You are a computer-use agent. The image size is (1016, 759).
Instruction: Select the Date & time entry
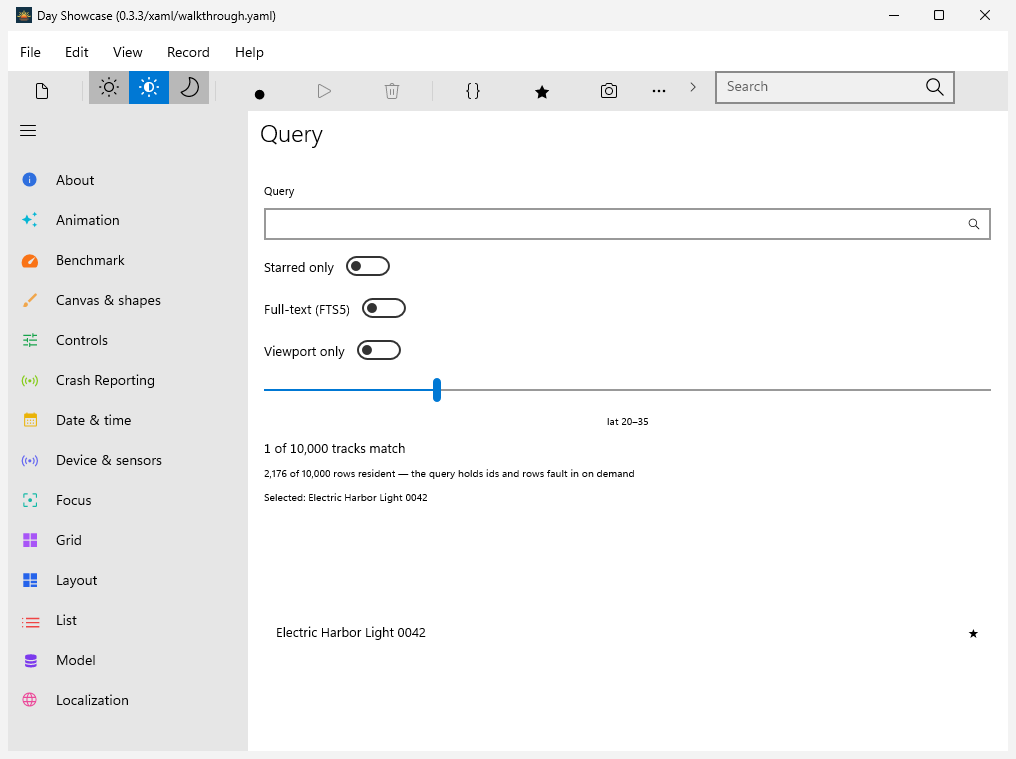128,420
